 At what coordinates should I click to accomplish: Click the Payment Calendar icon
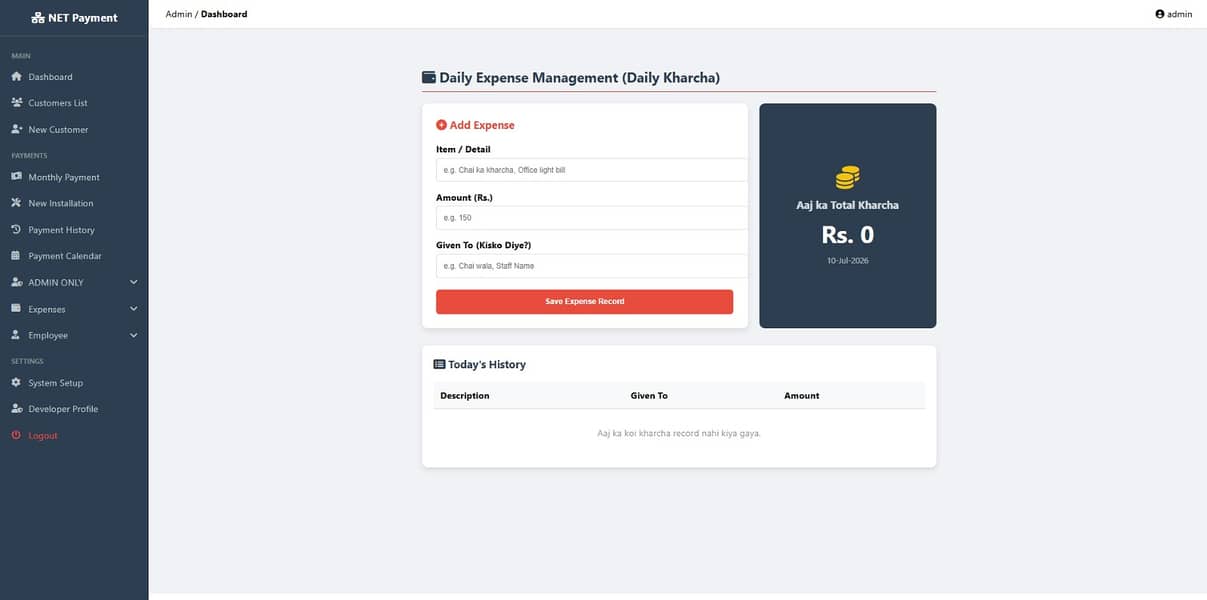coord(16,256)
